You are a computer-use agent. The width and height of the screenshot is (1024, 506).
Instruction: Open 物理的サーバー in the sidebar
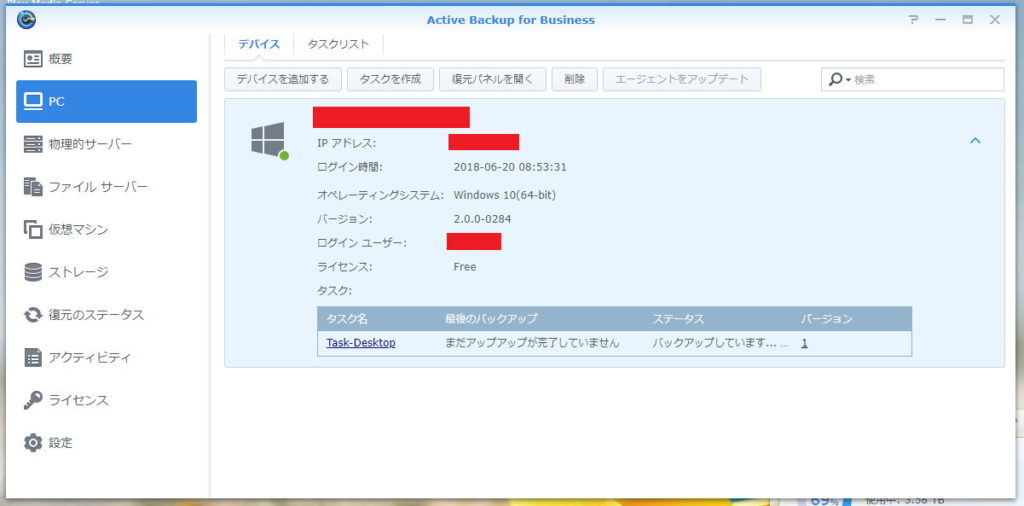pyautogui.click(x=106, y=144)
